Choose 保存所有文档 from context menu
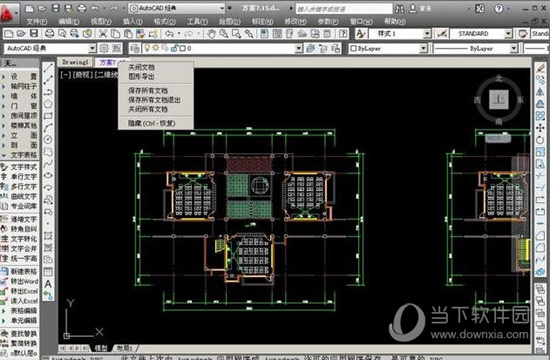 click(x=148, y=91)
